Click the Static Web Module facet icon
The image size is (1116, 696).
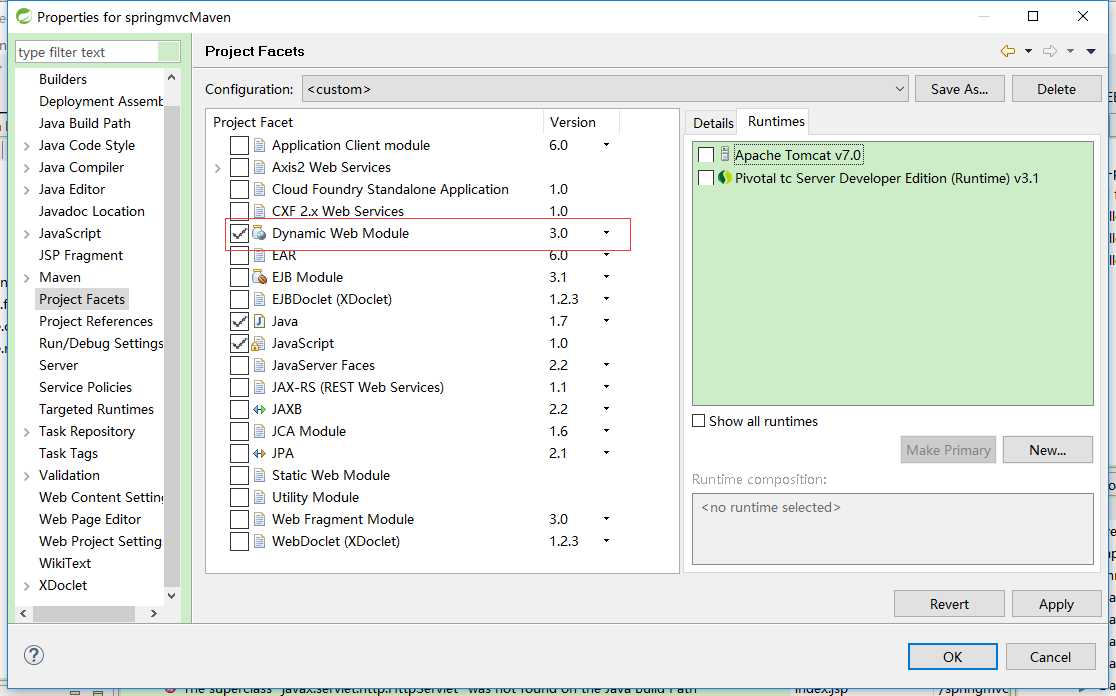[259, 475]
